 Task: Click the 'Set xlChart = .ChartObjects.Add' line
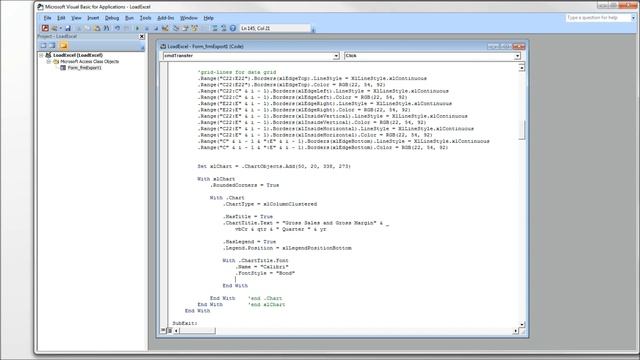pyautogui.click(x=274, y=166)
